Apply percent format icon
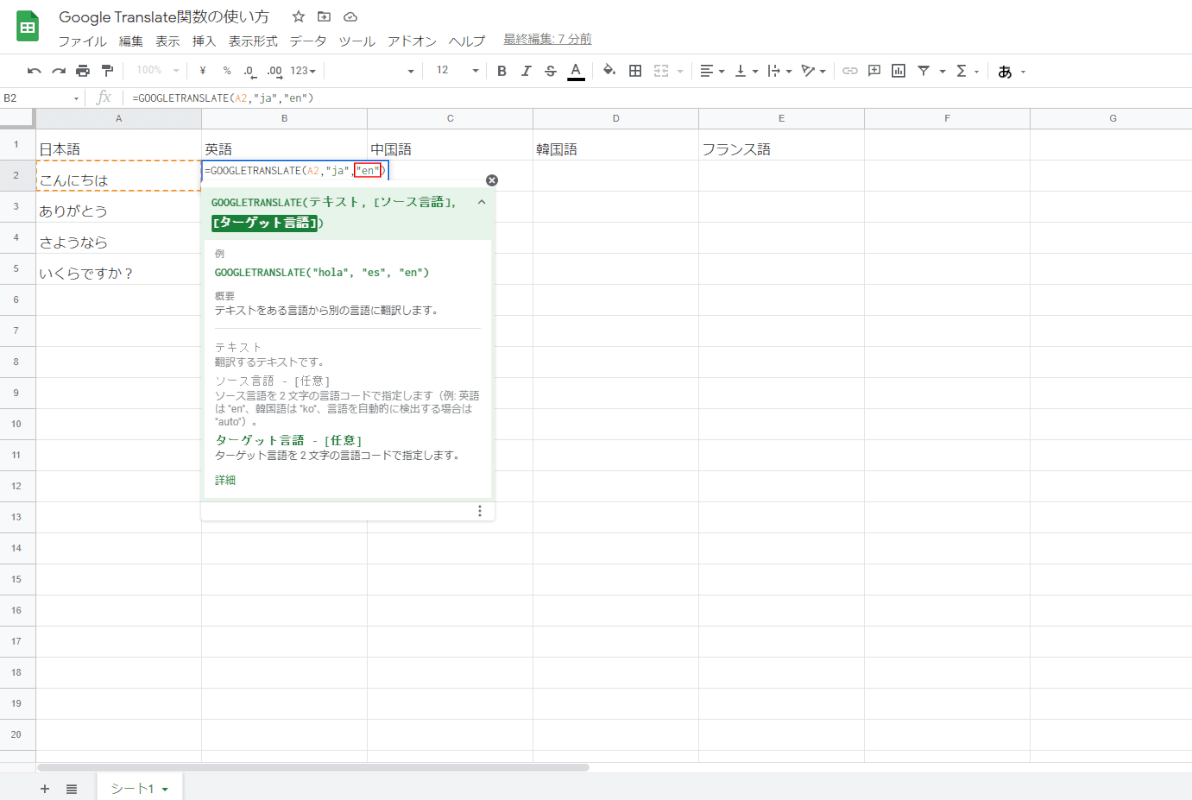This screenshot has width=1192, height=800. click(227, 71)
